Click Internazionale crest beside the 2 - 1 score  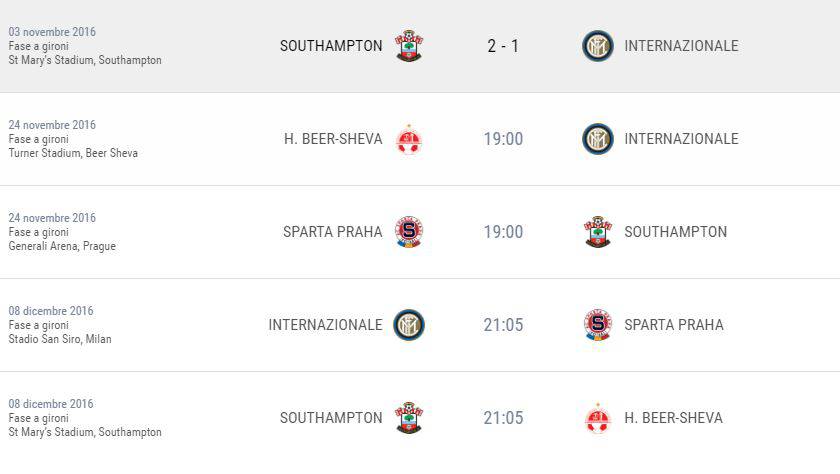point(598,46)
